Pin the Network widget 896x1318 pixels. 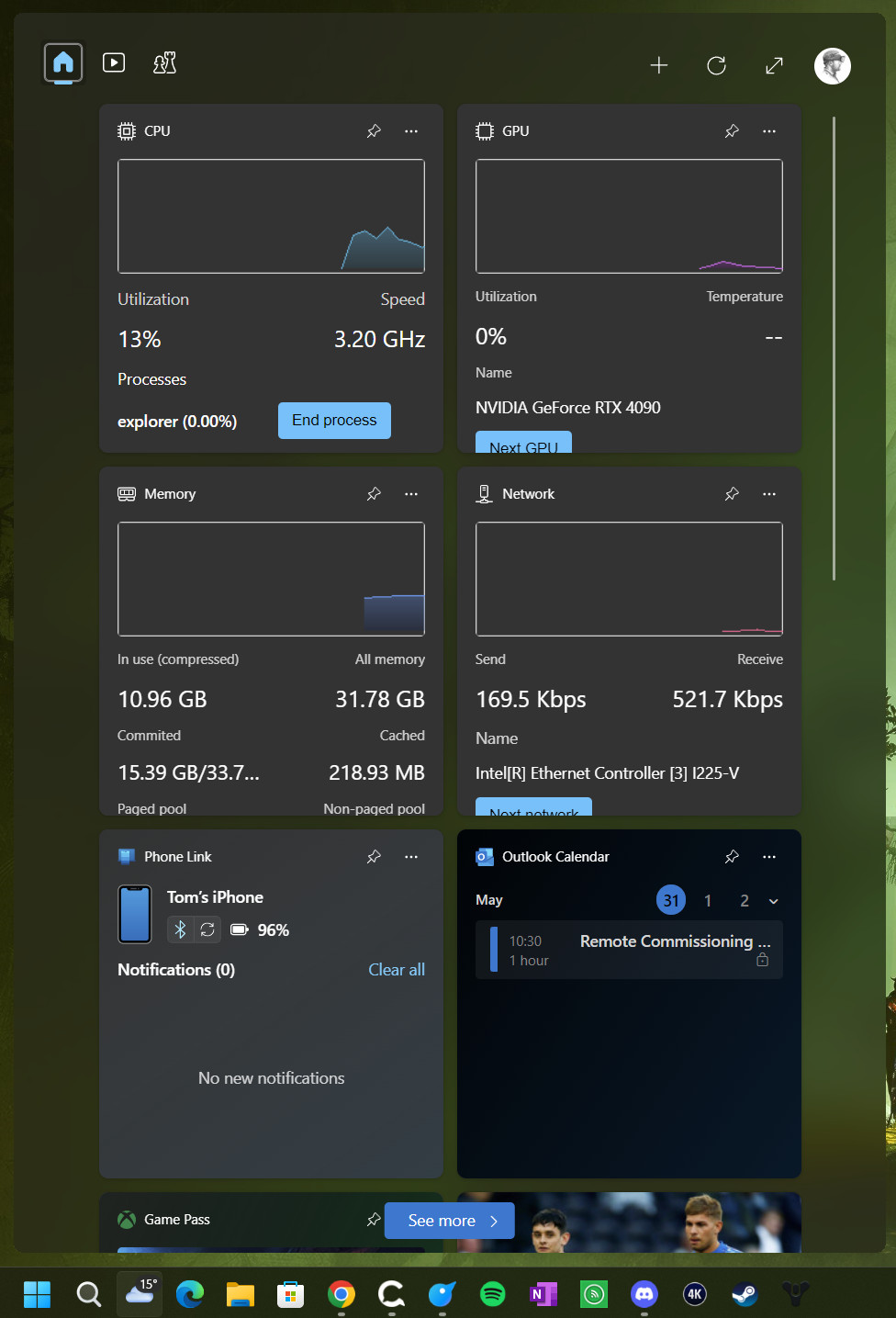pos(732,493)
